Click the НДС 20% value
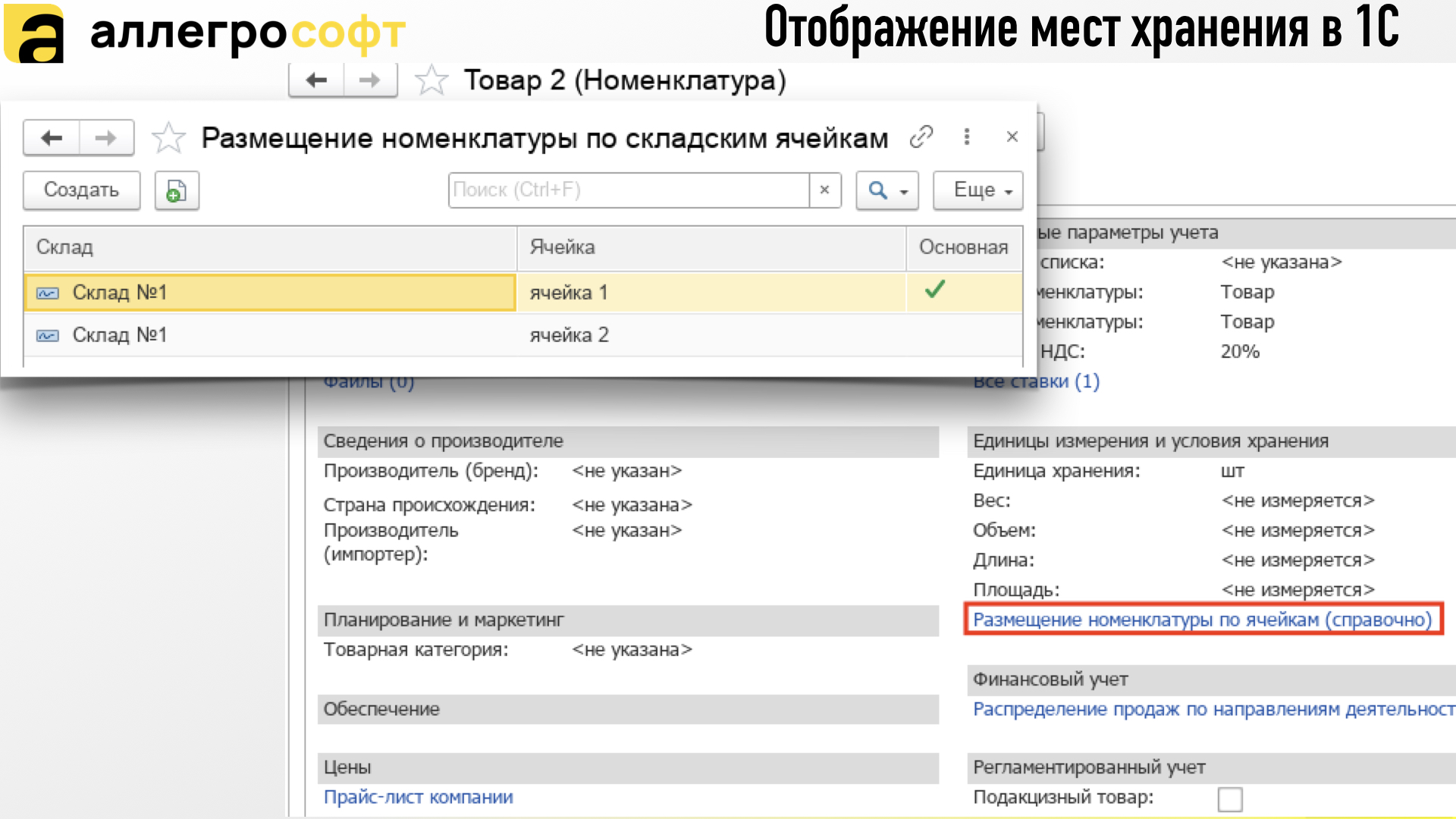Image resolution: width=1456 pixels, height=819 pixels. tap(1240, 352)
